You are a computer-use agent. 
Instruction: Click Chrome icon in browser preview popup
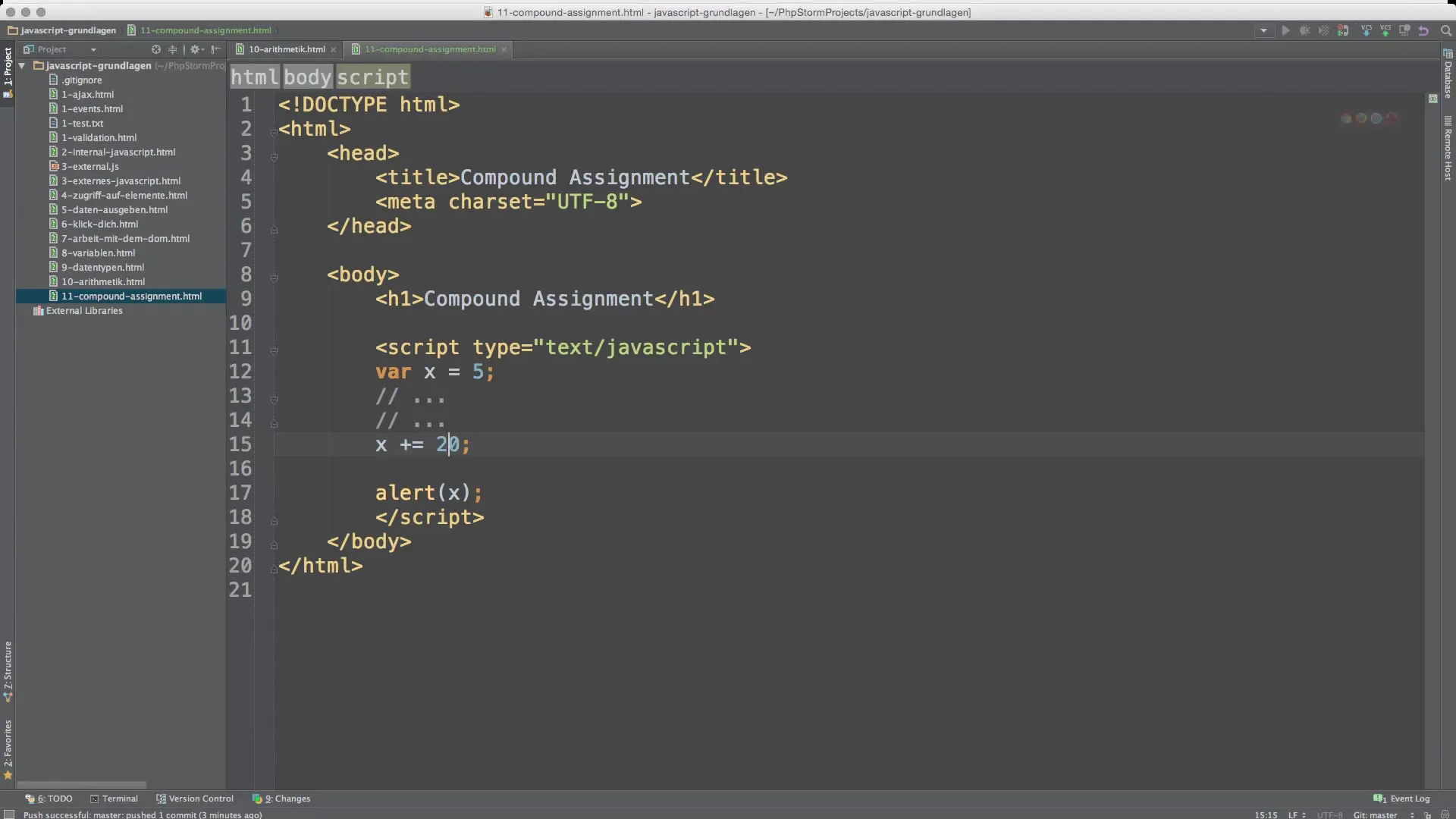point(1346,118)
